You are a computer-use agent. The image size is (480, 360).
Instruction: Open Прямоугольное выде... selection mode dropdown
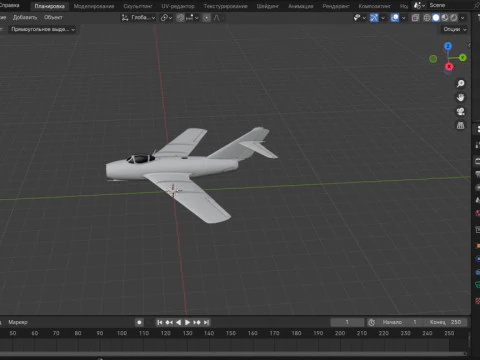click(42, 29)
